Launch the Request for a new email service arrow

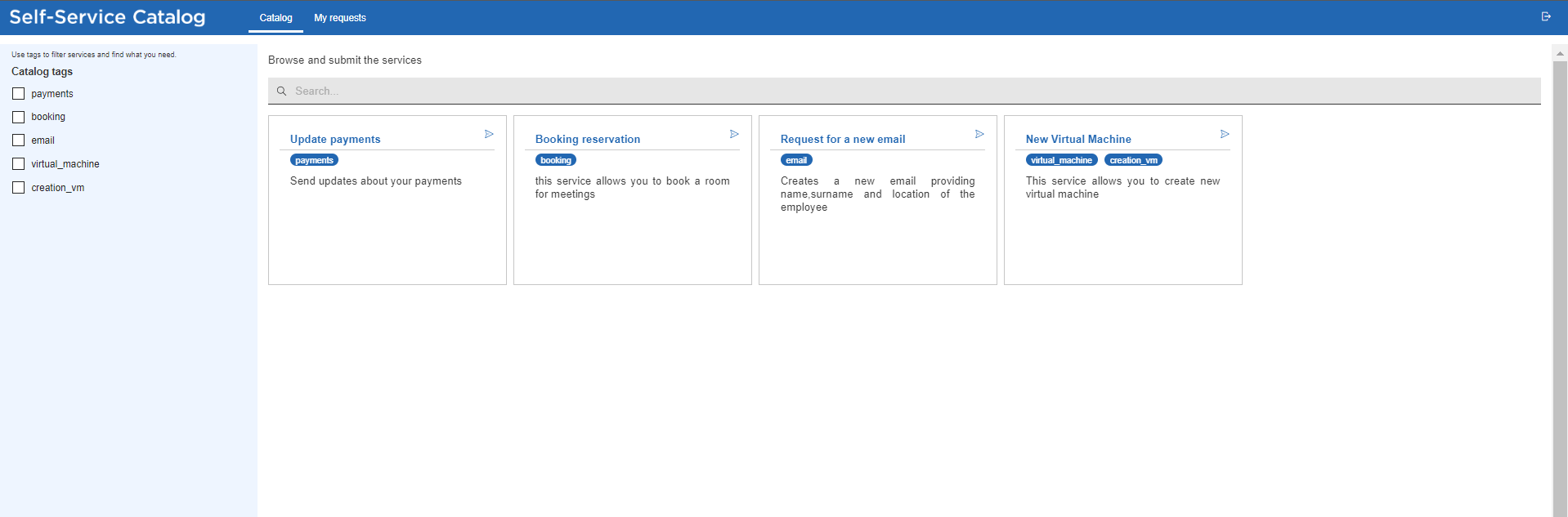979,134
